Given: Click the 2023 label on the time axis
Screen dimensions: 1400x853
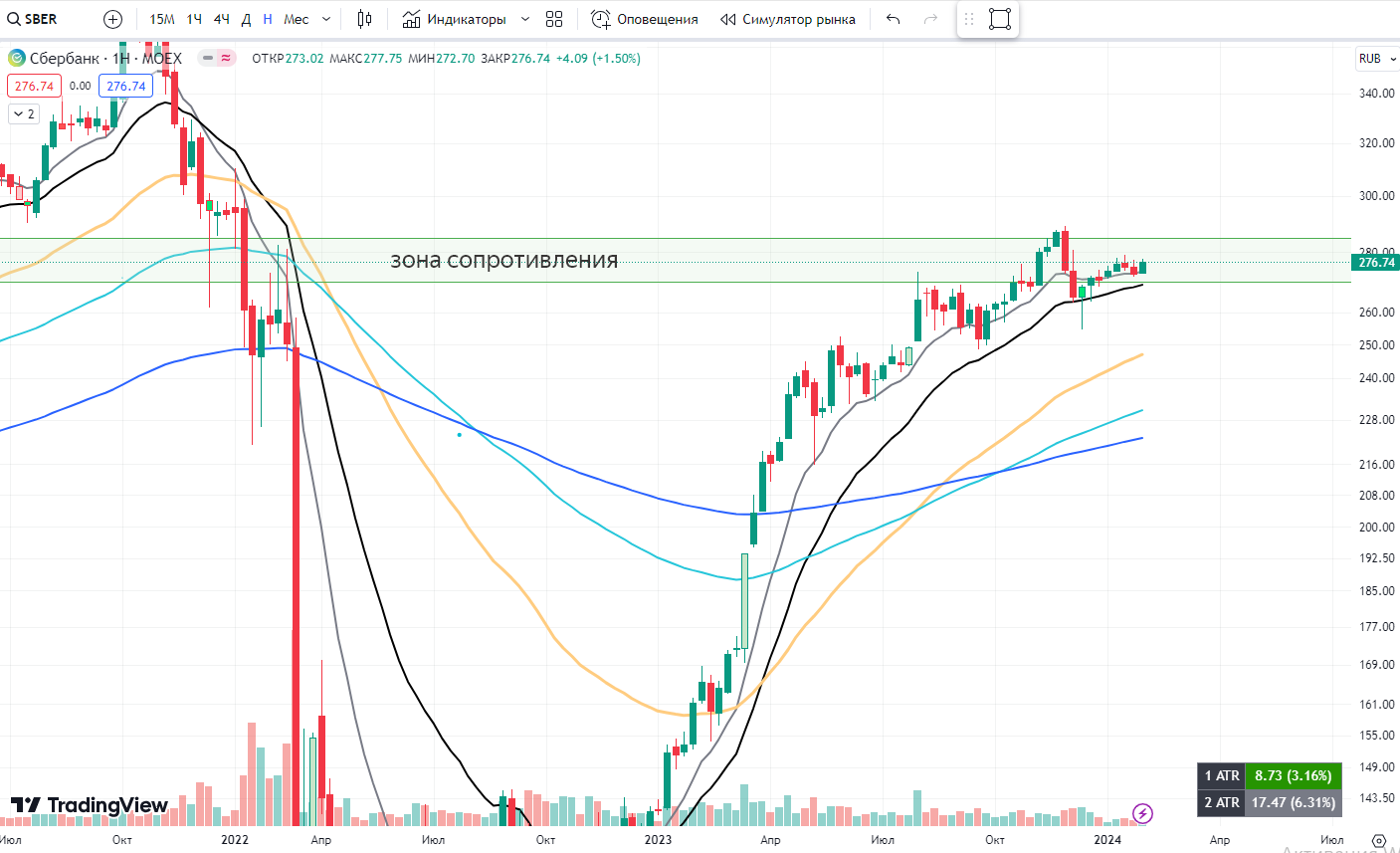Looking at the screenshot, I should click(x=658, y=840).
